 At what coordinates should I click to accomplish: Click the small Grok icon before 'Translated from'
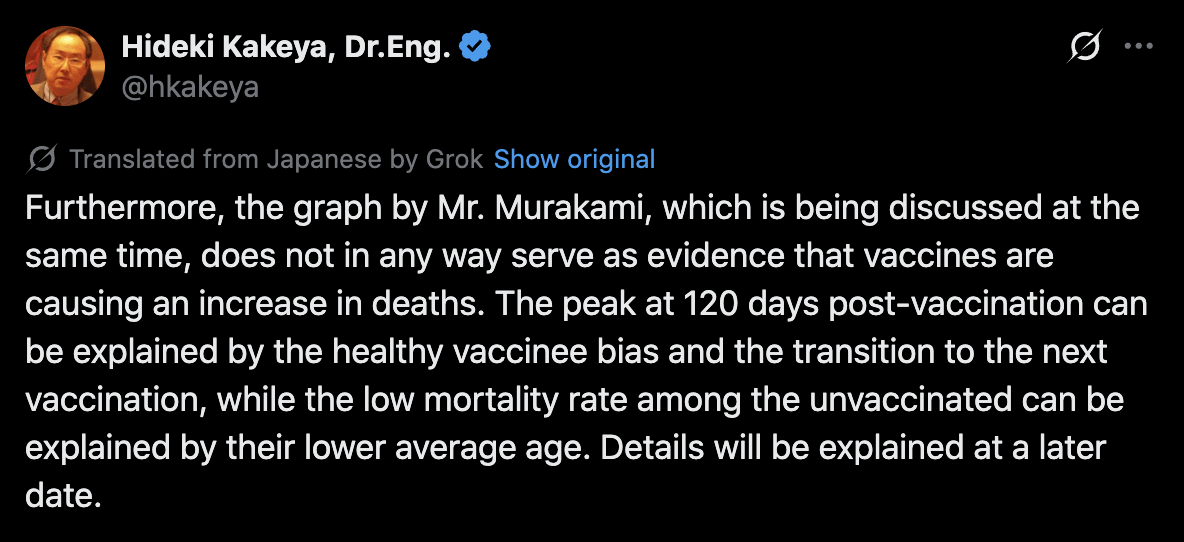click(42, 159)
